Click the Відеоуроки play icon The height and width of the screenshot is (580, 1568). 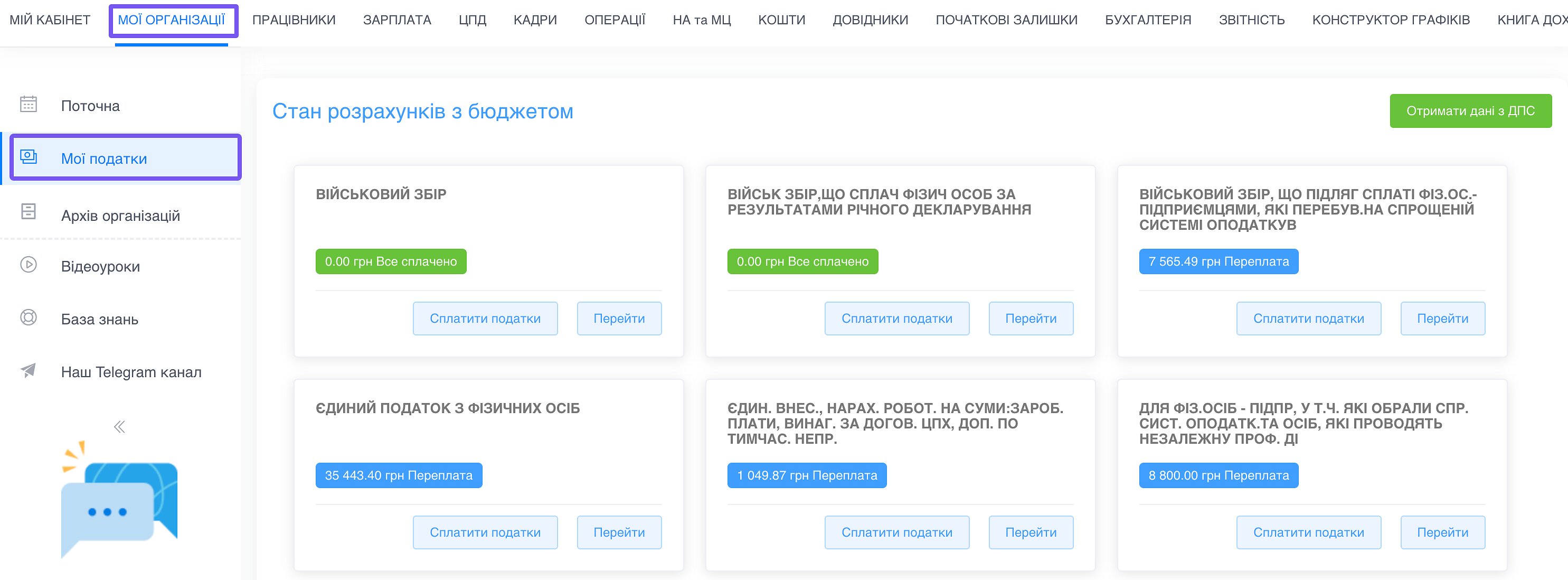point(27,266)
